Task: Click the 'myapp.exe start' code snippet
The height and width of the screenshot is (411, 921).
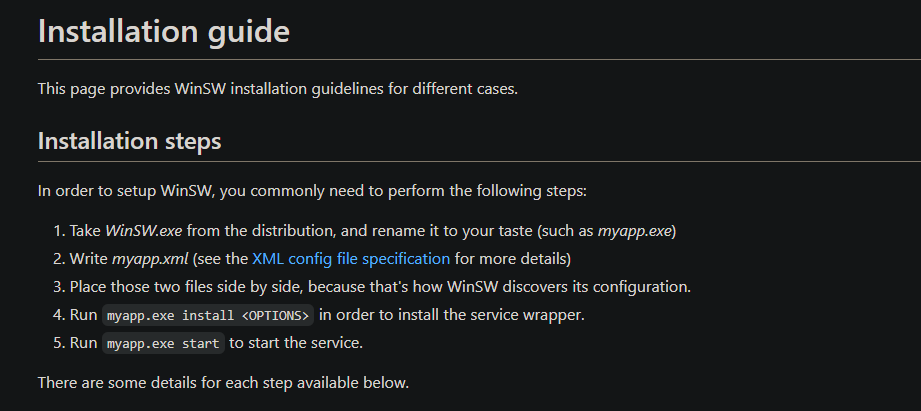Action: tap(163, 343)
